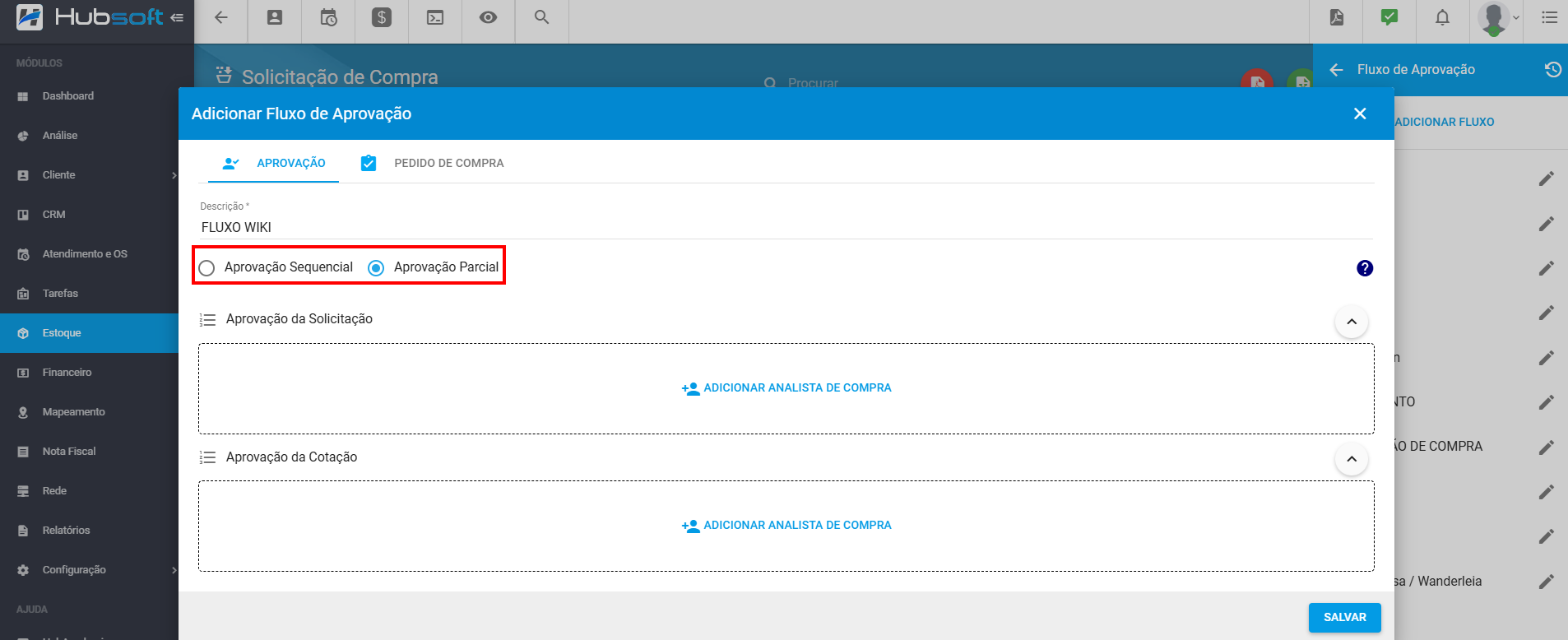Image resolution: width=1568 pixels, height=640 pixels.
Task: Go back from the Fluxo de Aprovação panel
Action: (x=1336, y=70)
